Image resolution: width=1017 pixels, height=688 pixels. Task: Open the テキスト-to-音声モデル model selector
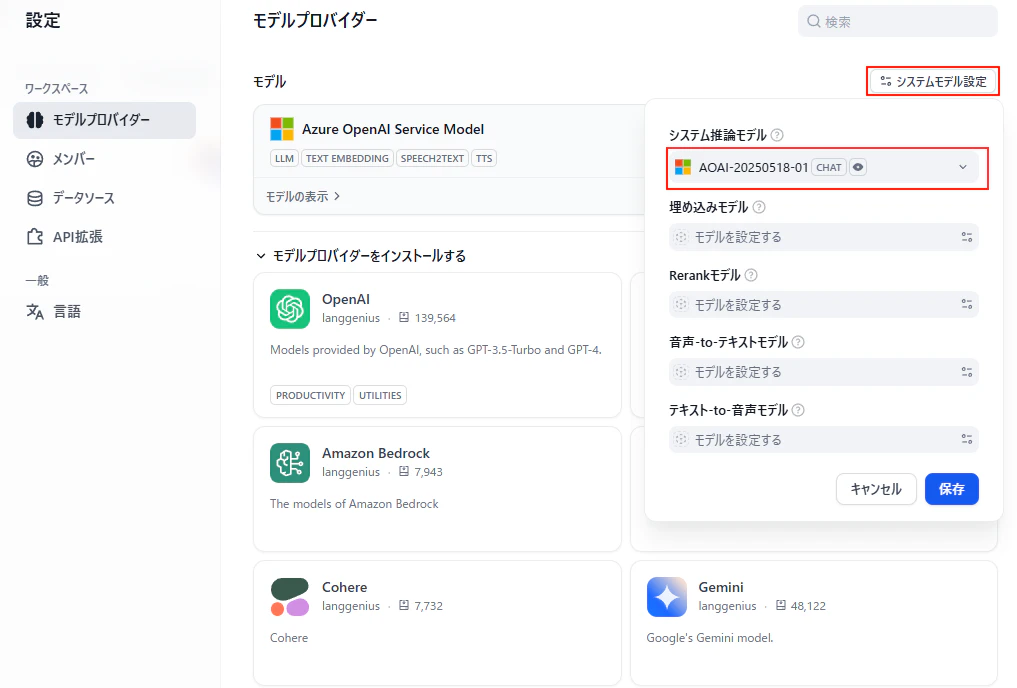(824, 440)
